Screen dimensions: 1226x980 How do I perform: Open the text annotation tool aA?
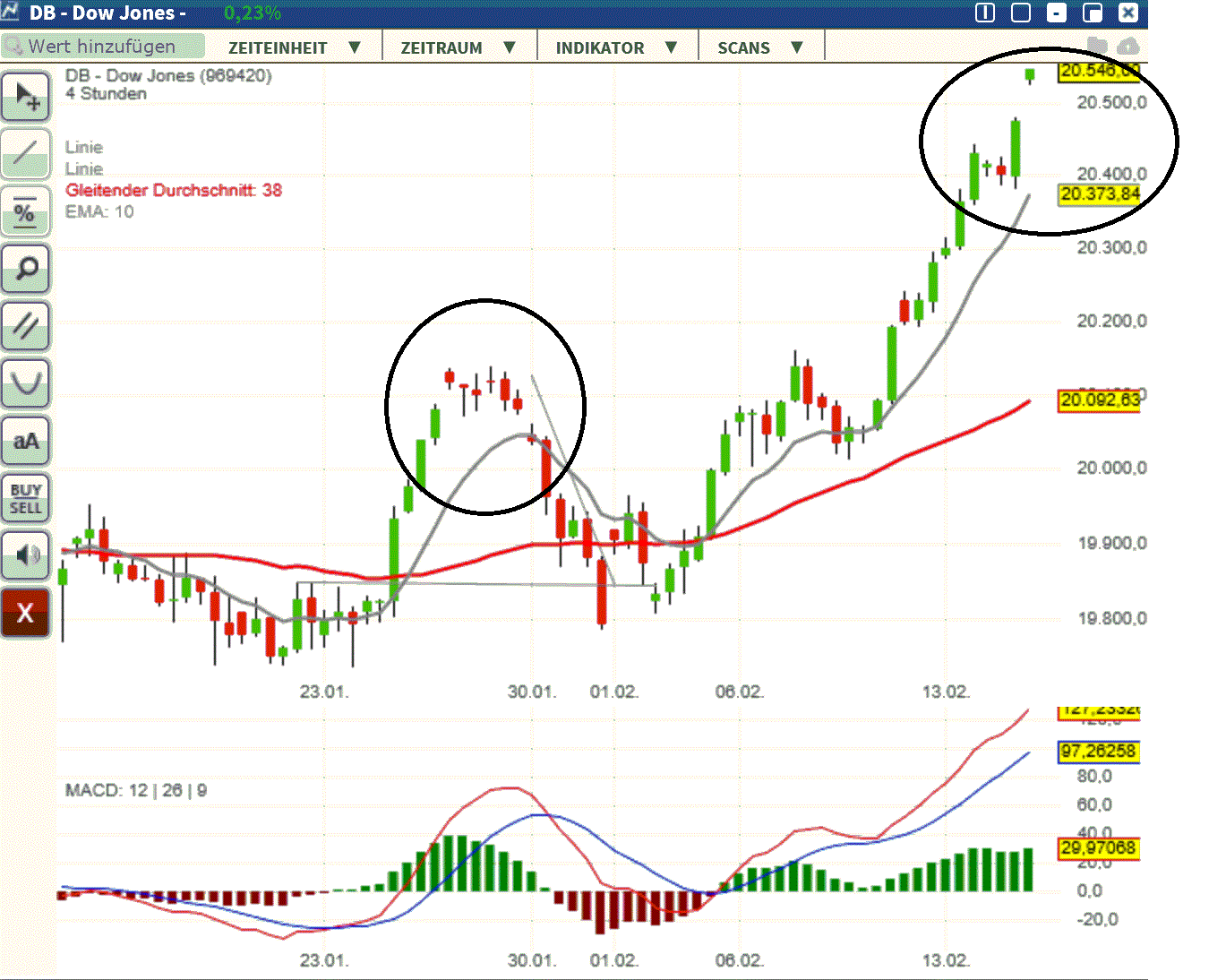pos(26,441)
